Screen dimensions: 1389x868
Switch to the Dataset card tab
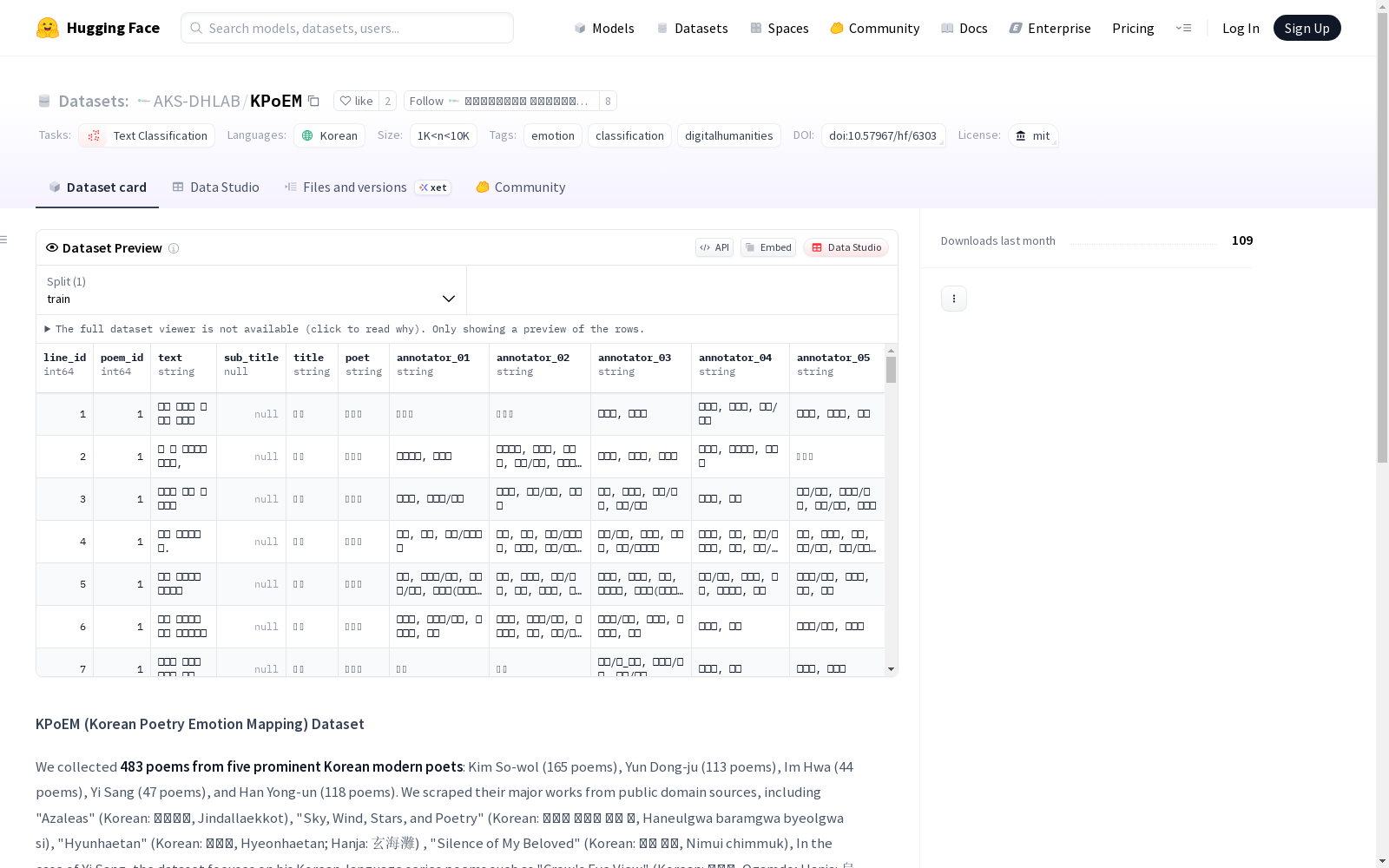pyautogui.click(x=97, y=187)
